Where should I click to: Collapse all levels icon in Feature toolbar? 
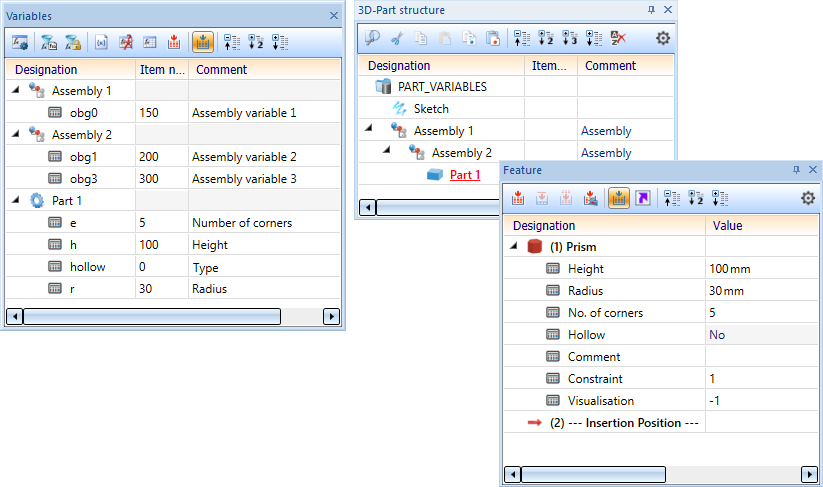coord(671,198)
